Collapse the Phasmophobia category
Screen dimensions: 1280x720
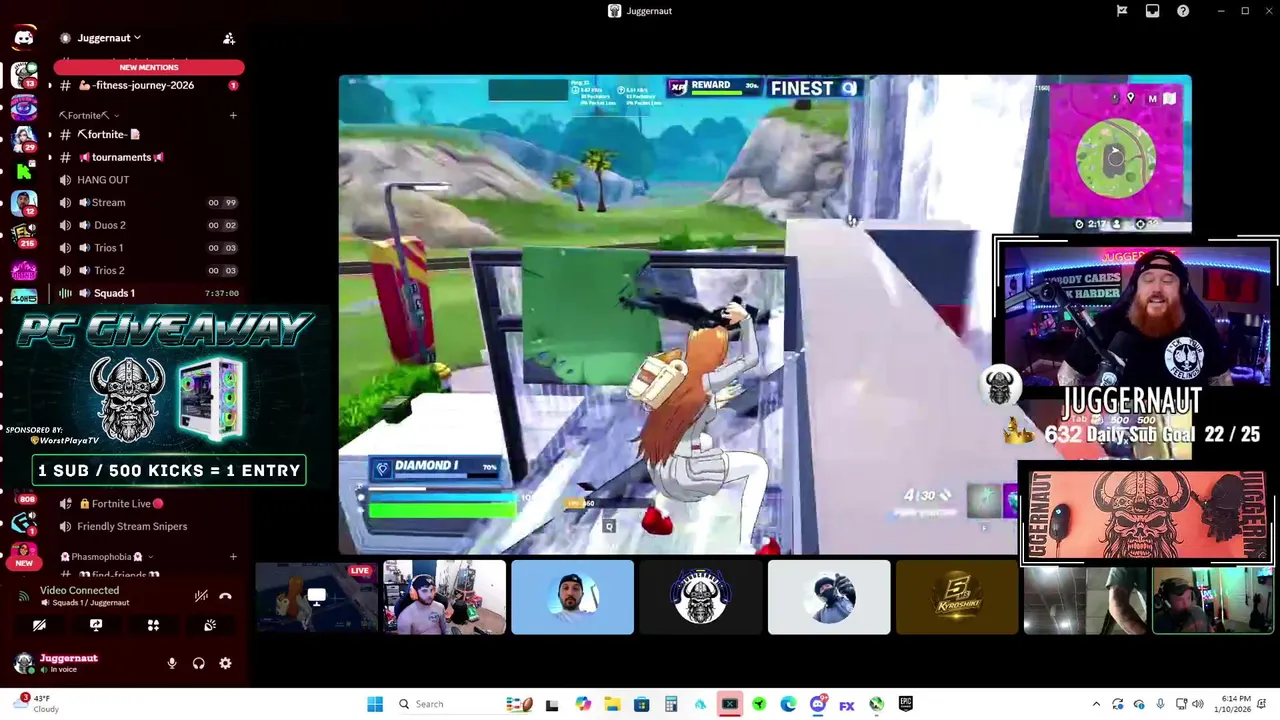coord(107,557)
